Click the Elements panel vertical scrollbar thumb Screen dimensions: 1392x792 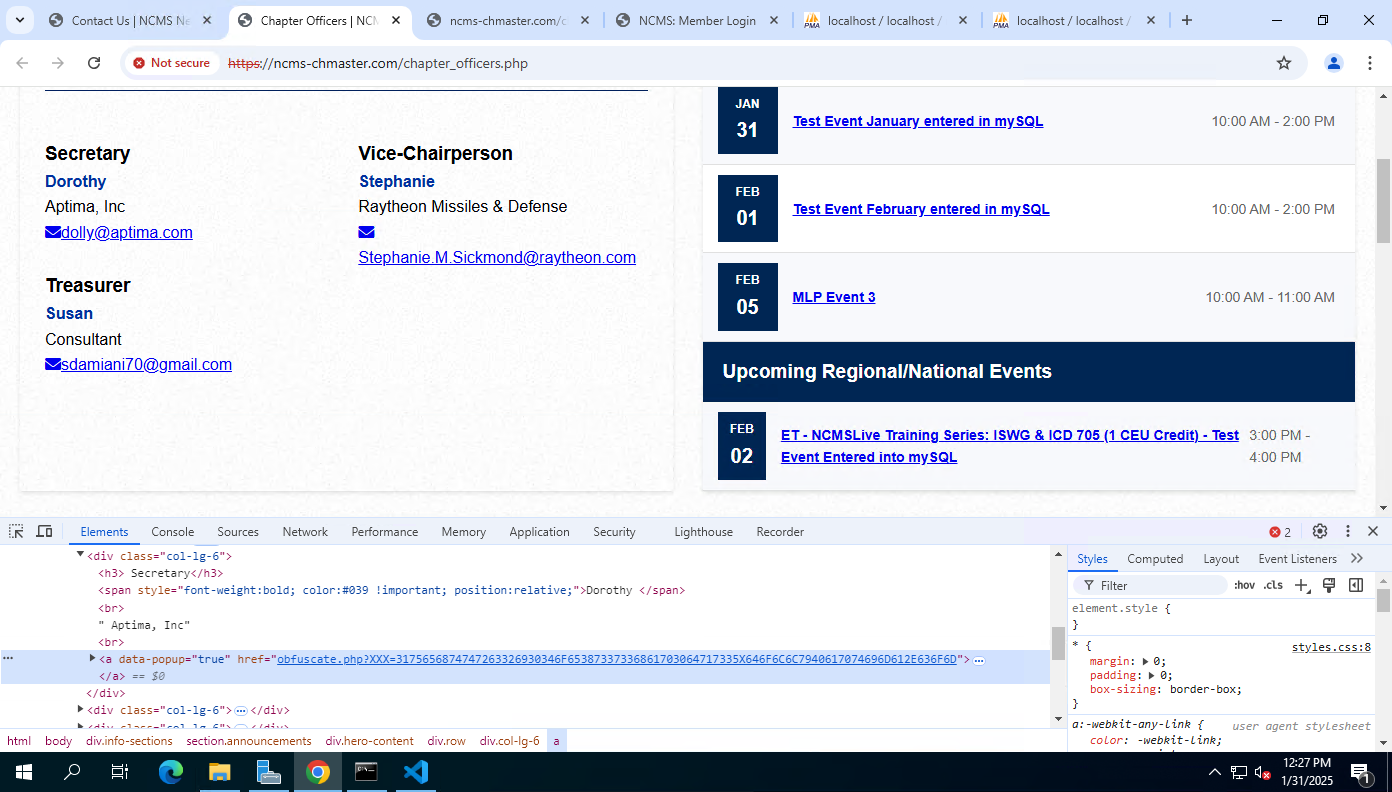point(1058,643)
